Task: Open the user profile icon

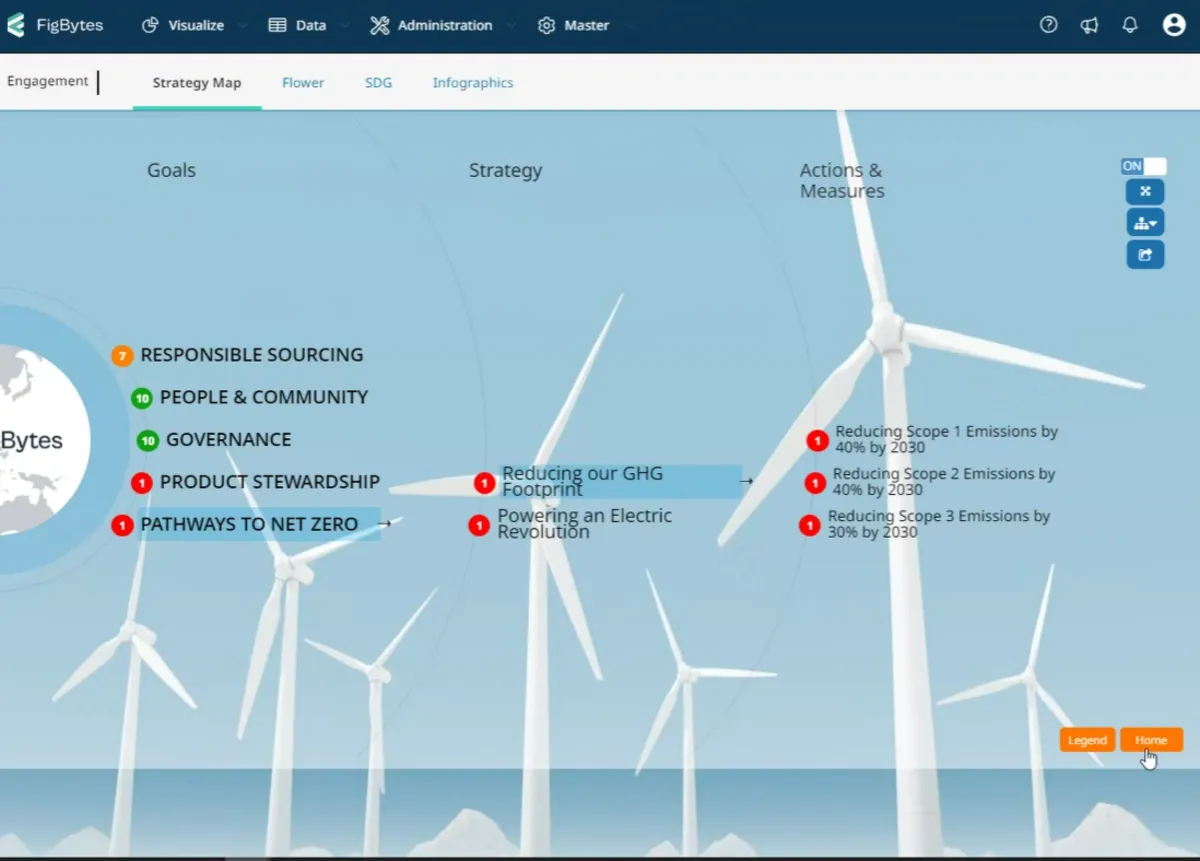Action: [1174, 25]
